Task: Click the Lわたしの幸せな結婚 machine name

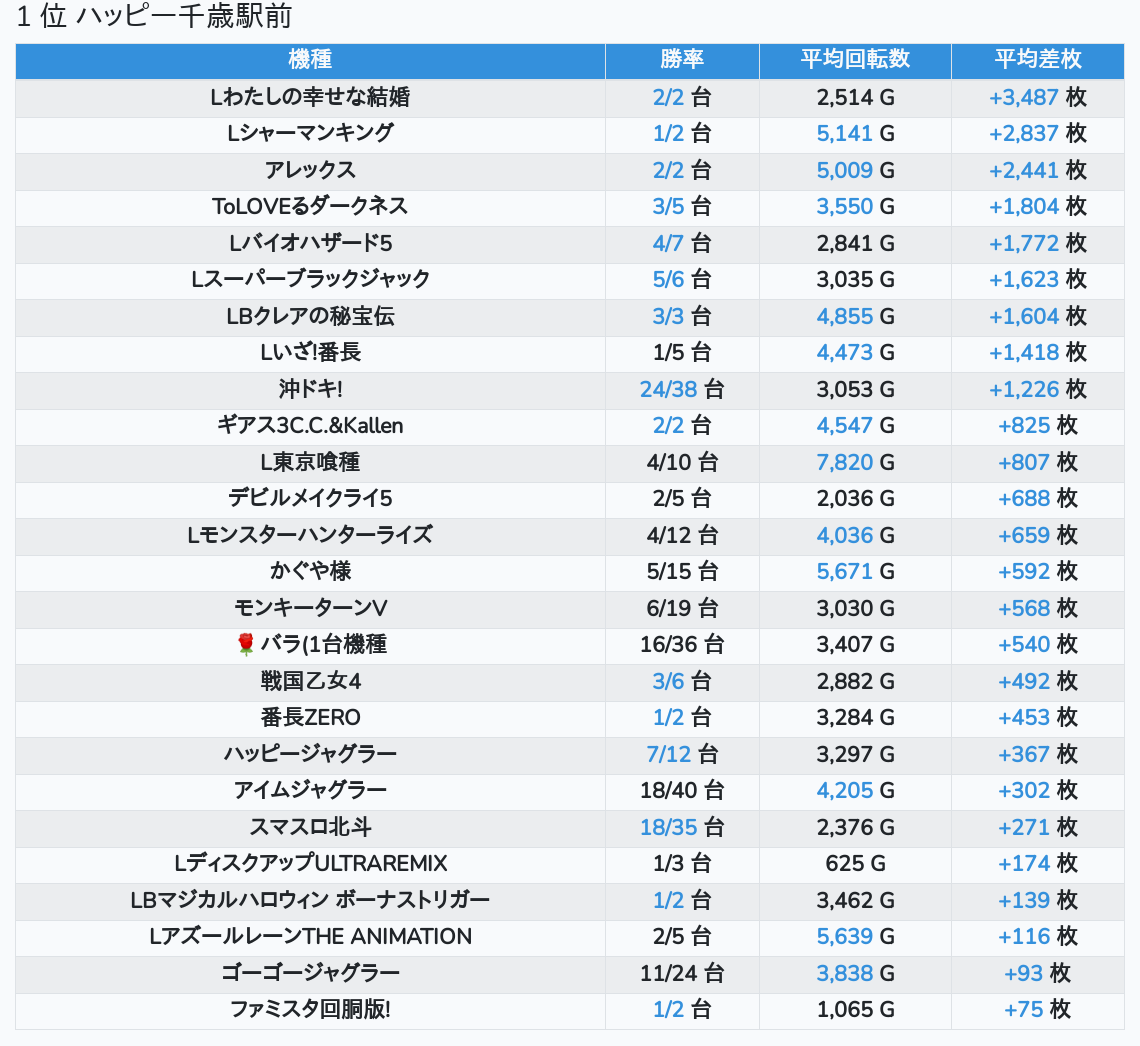Action: point(310,98)
